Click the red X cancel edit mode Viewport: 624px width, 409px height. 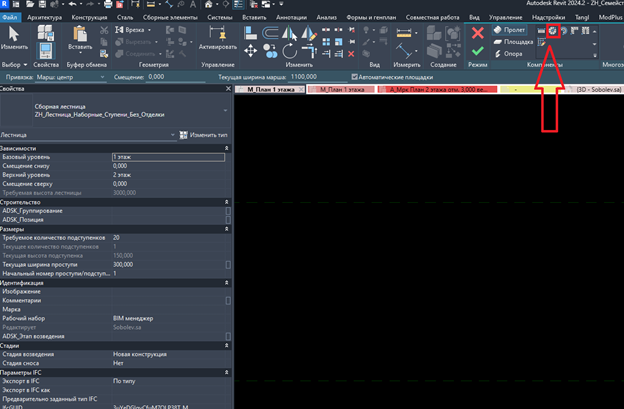pos(478,33)
